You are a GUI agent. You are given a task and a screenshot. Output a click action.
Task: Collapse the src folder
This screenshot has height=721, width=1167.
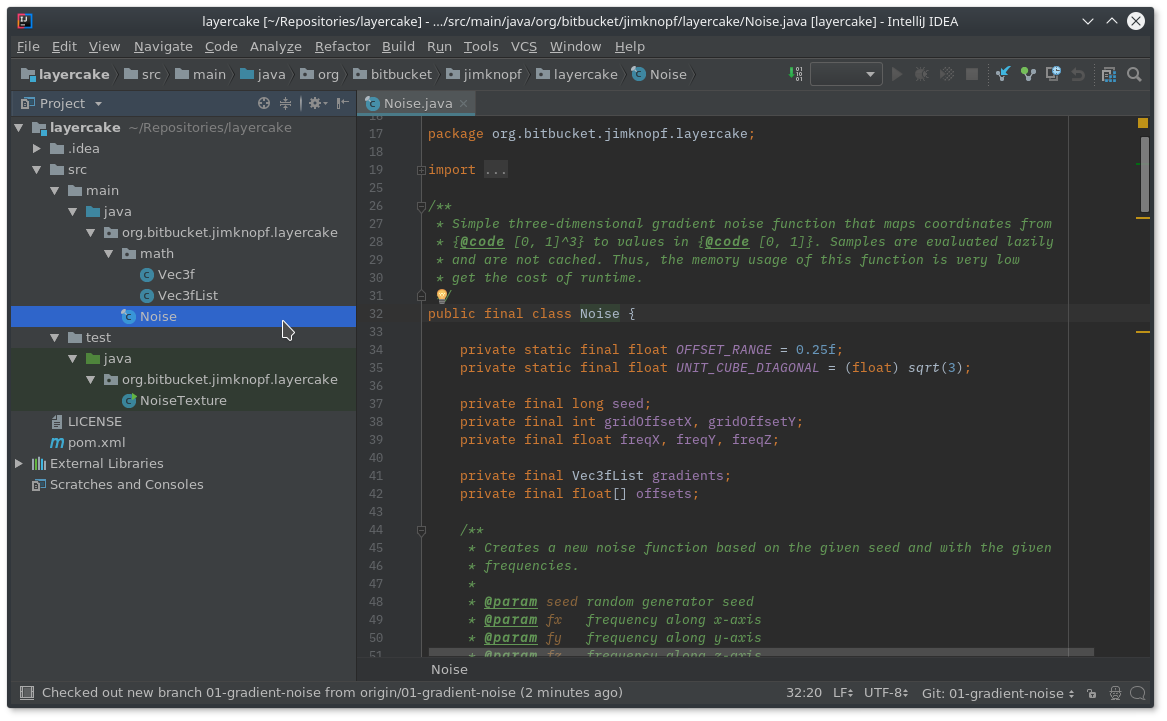pyautogui.click(x=37, y=170)
